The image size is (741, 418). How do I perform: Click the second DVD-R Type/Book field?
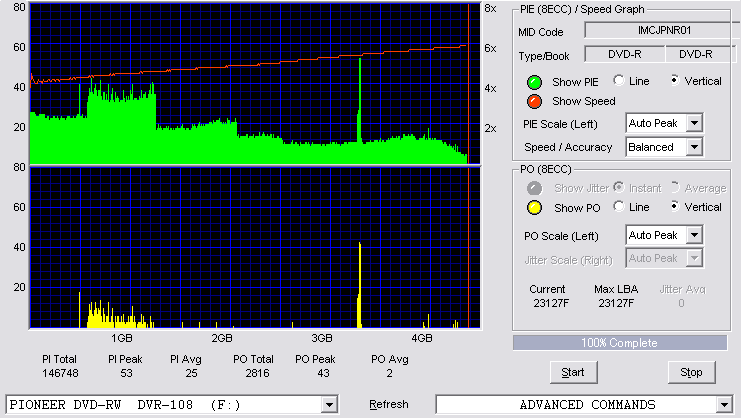(x=700, y=54)
